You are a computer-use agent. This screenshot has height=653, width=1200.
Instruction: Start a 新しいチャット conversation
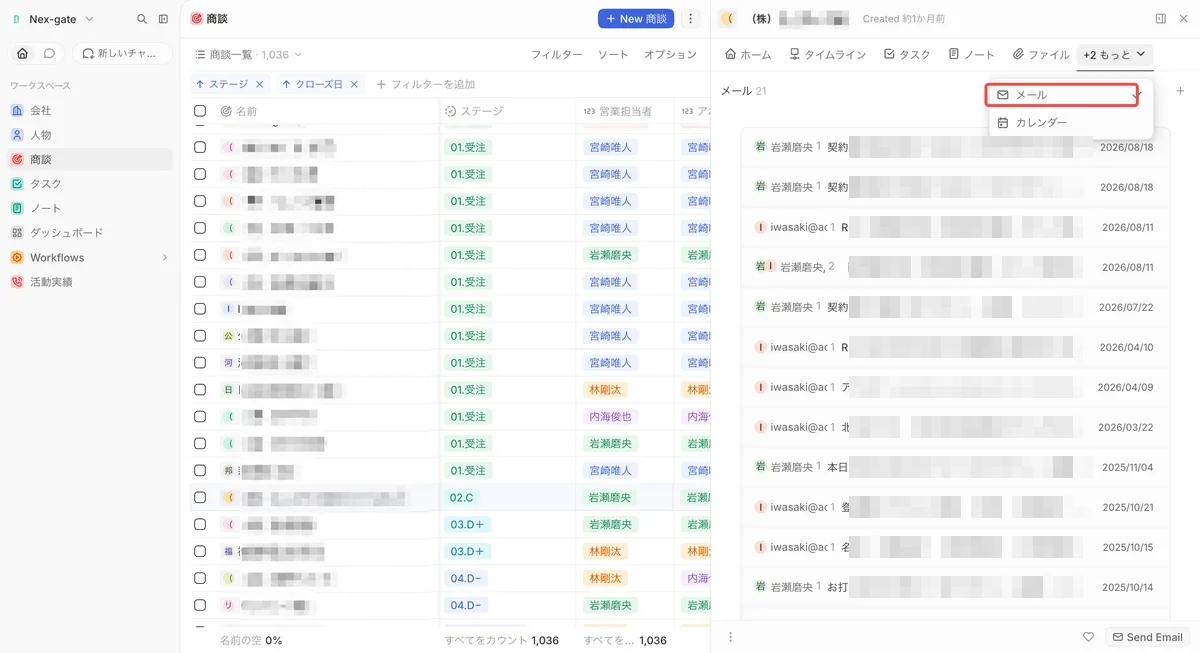click(122, 53)
